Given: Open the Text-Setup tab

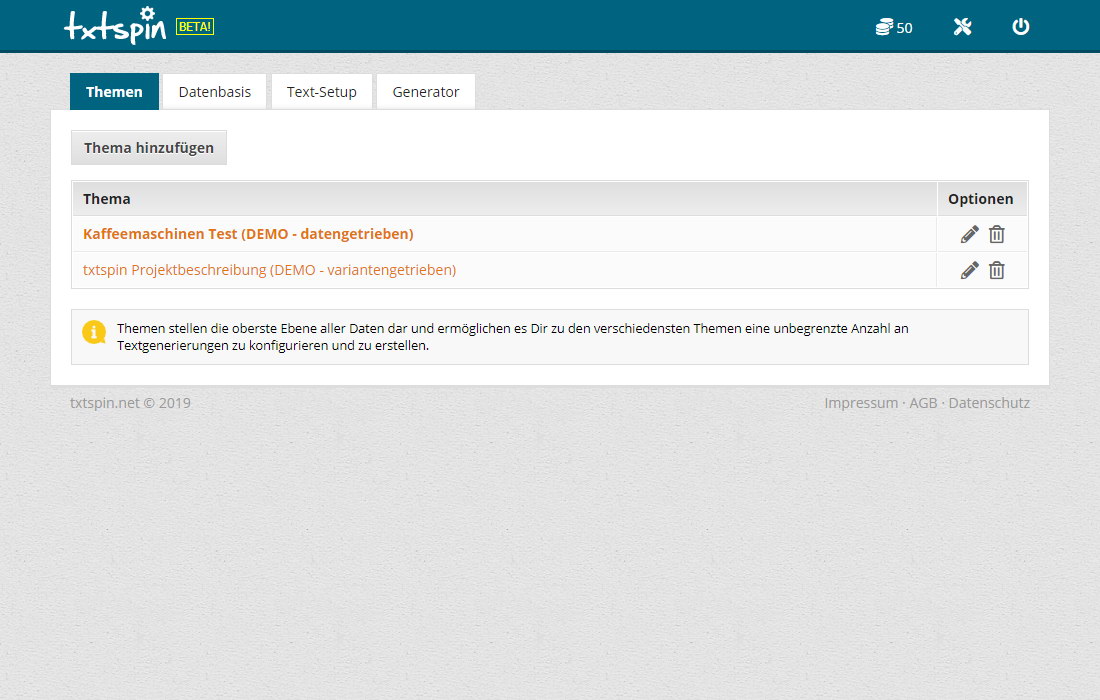Looking at the screenshot, I should tap(321, 92).
